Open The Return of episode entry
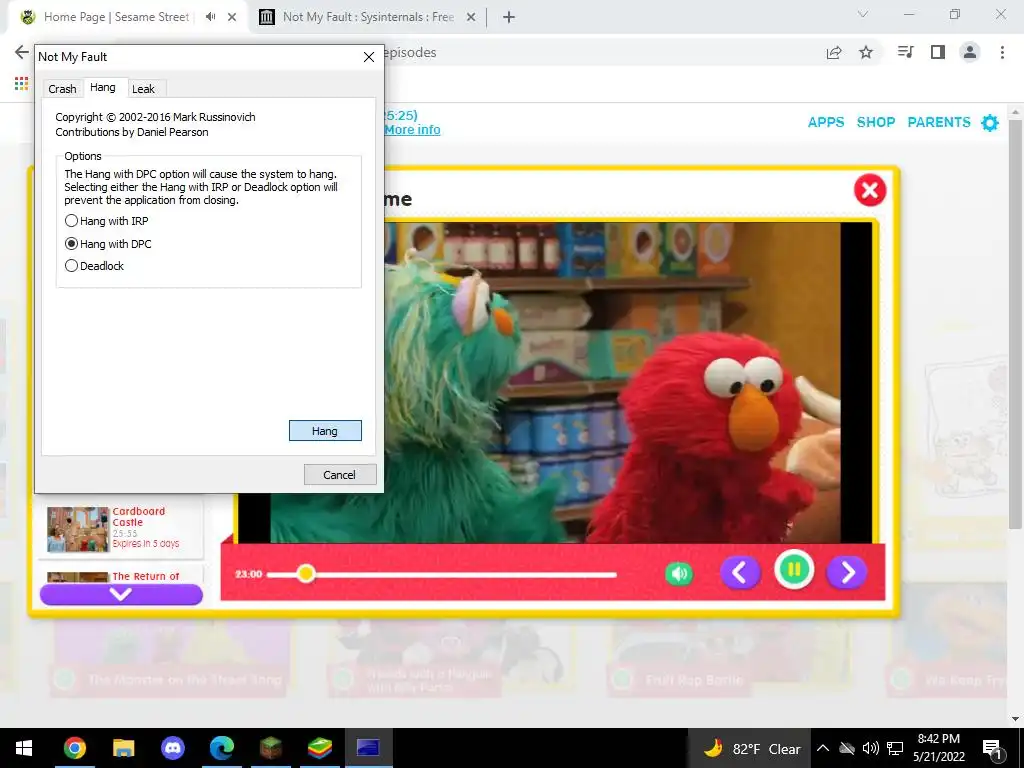Screen dimensions: 1024x768 pos(121,576)
